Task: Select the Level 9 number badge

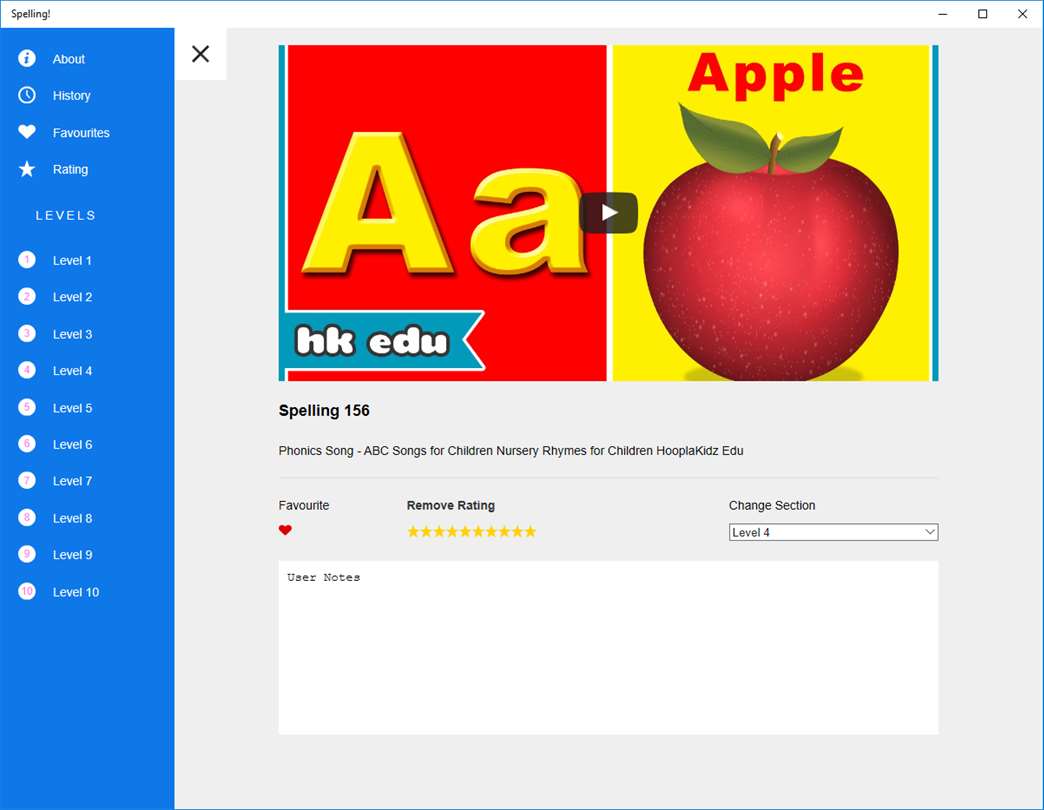Action: click(x=27, y=554)
